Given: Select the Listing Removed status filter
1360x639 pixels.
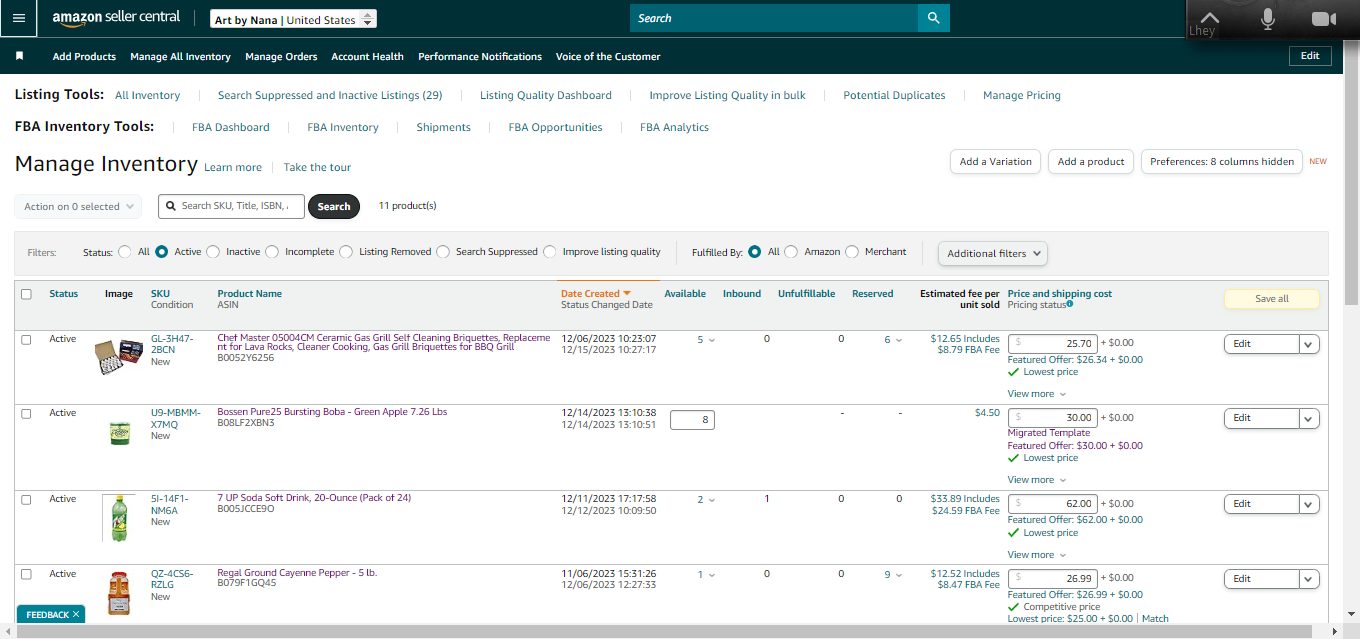Looking at the screenshot, I should (x=346, y=252).
